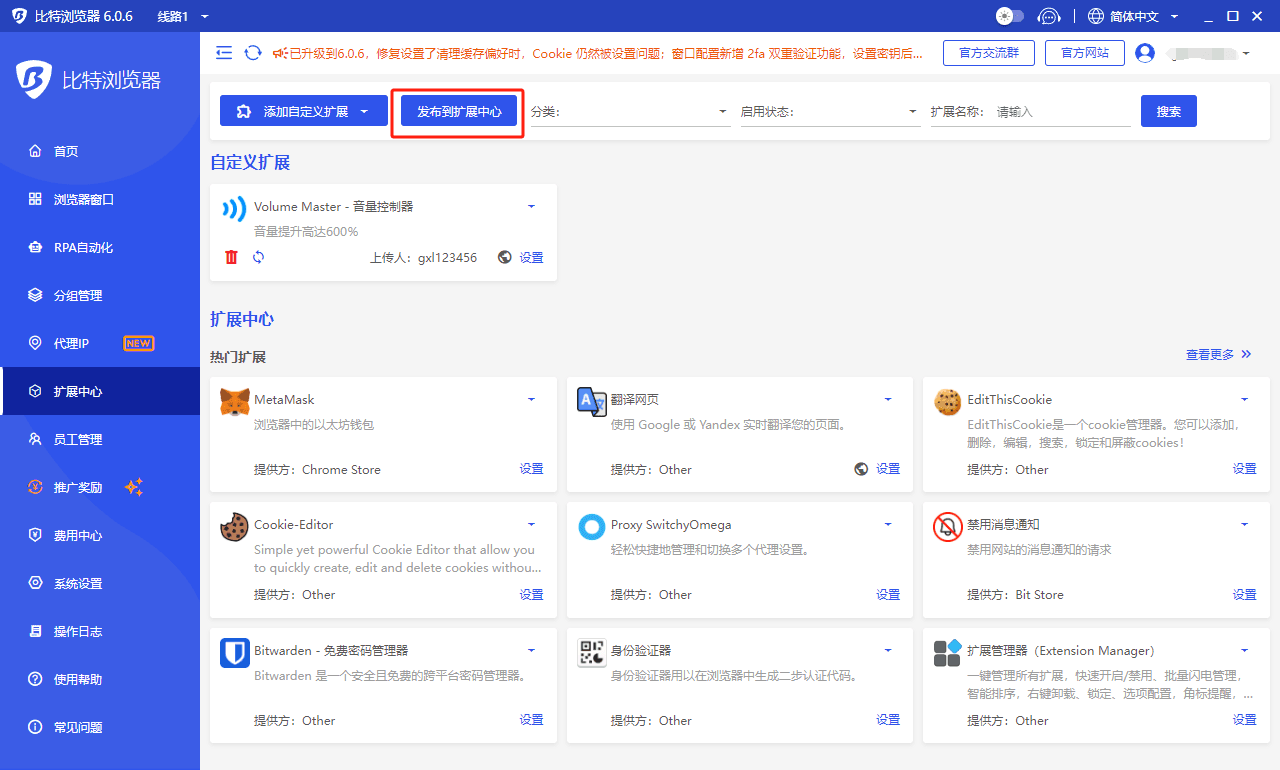This screenshot has width=1280, height=770.
Task: Click the Bitwarden shield icon
Action: pos(235,653)
